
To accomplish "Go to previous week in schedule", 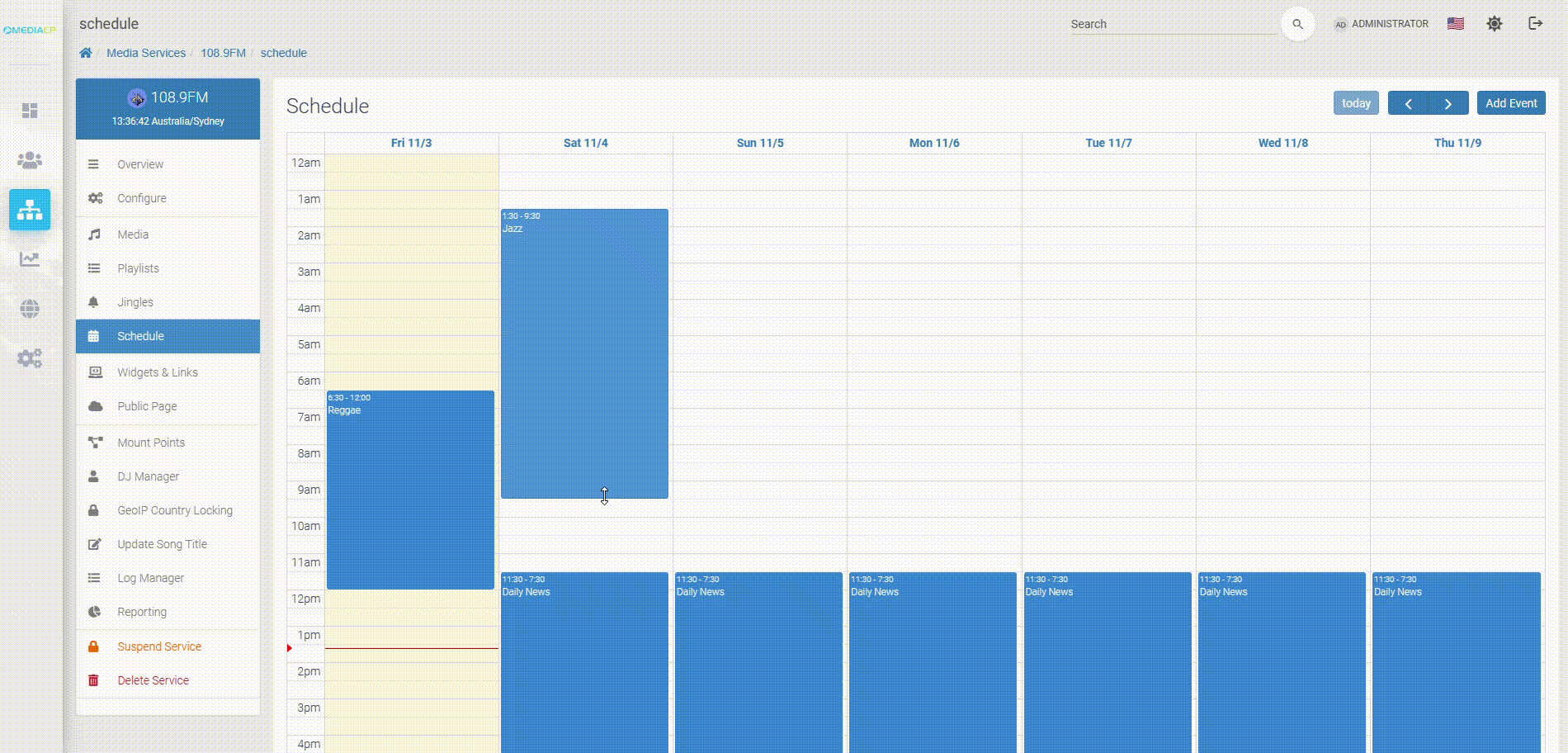I will click(1408, 103).
